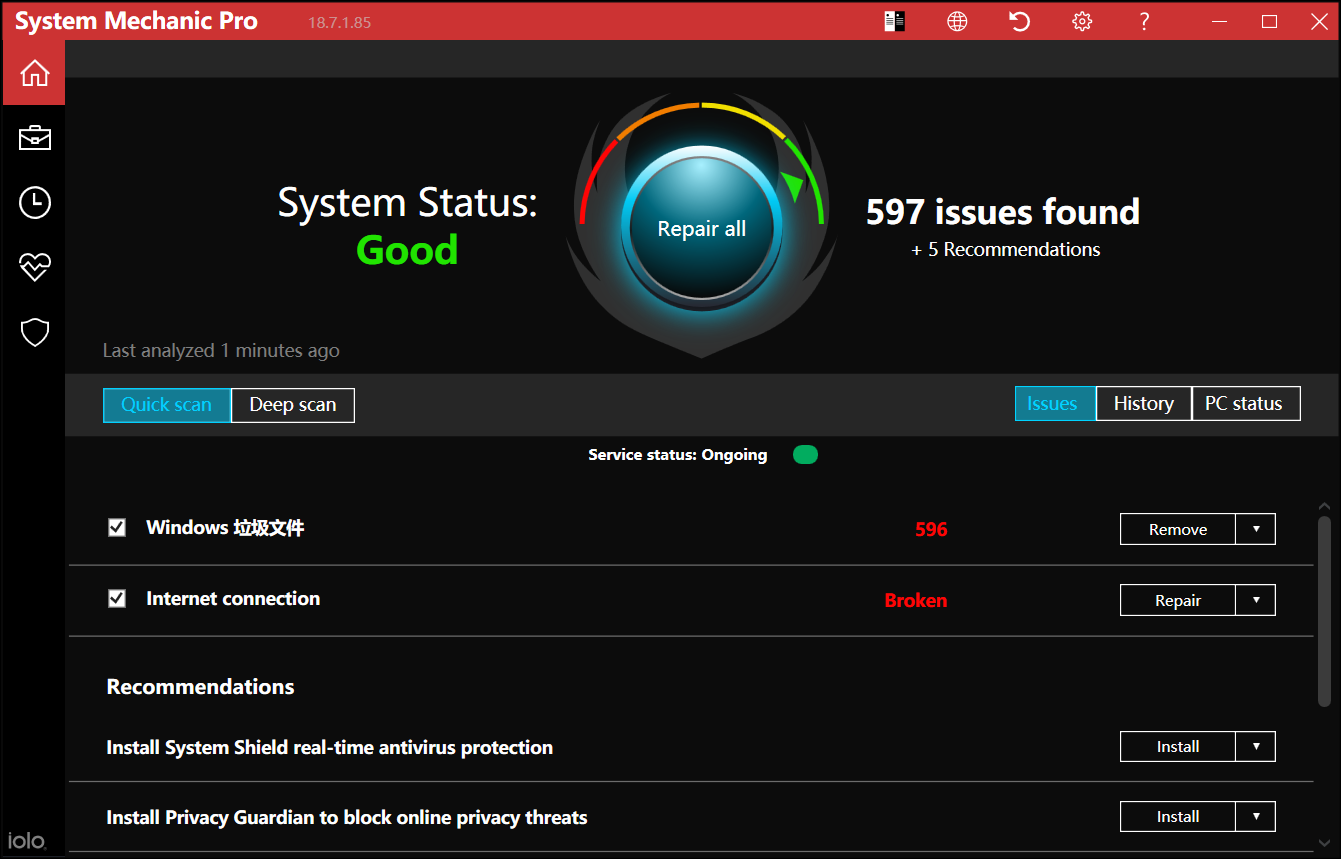Screen dimensions: 1341x859
Task: Switch to the Deep scan tab
Action: tap(293, 405)
